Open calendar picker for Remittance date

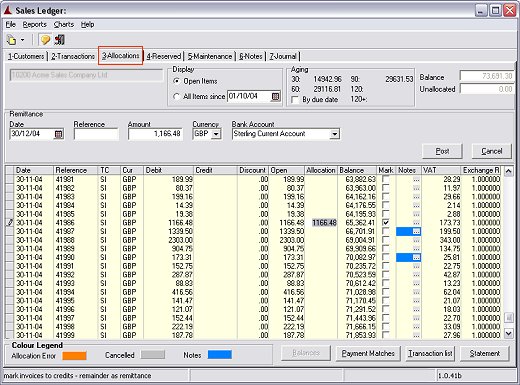(58, 134)
